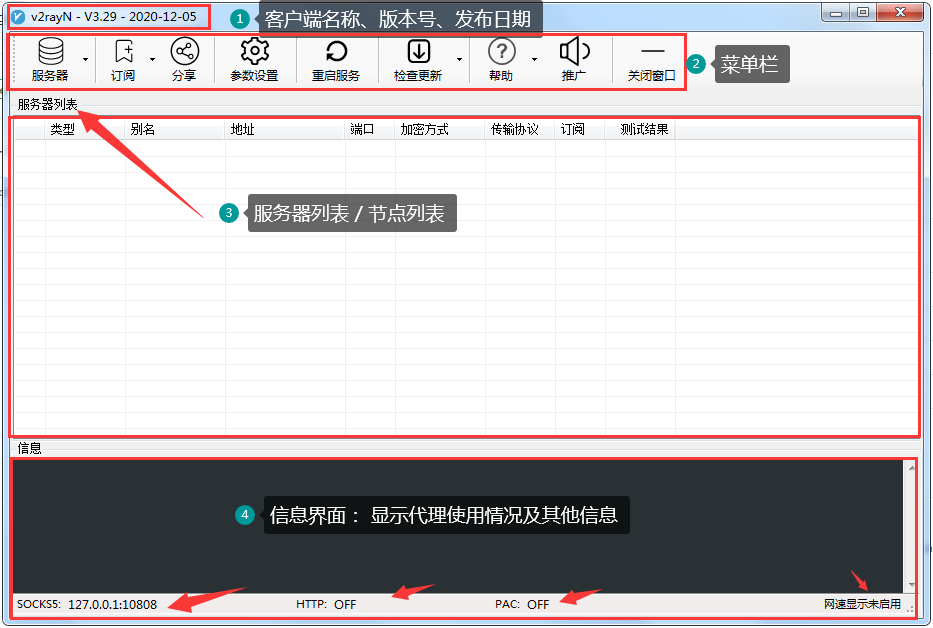This screenshot has width=933, height=628.
Task: Click the 测试结果 column header
Action: click(x=644, y=130)
